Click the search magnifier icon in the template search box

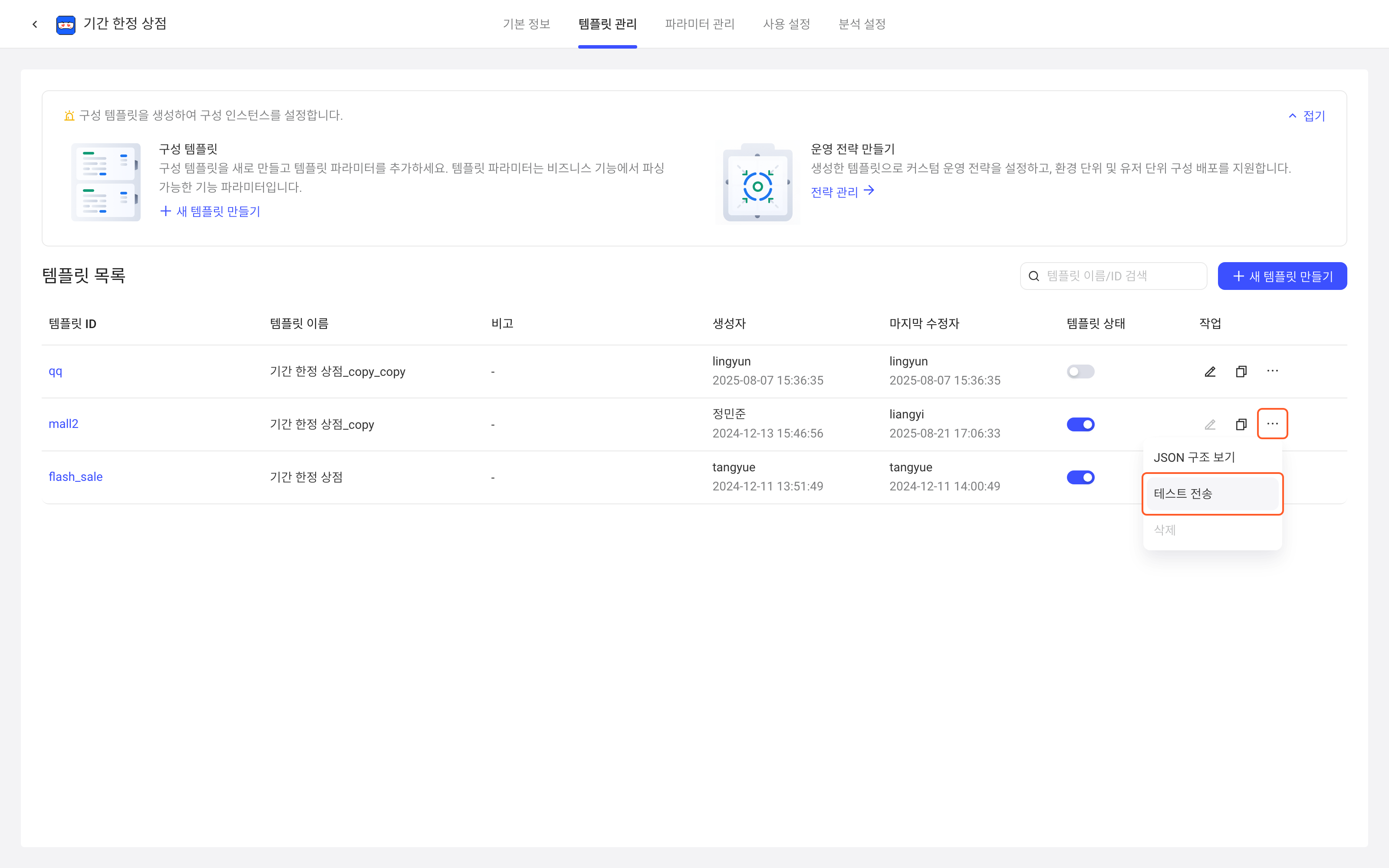tap(1034, 276)
